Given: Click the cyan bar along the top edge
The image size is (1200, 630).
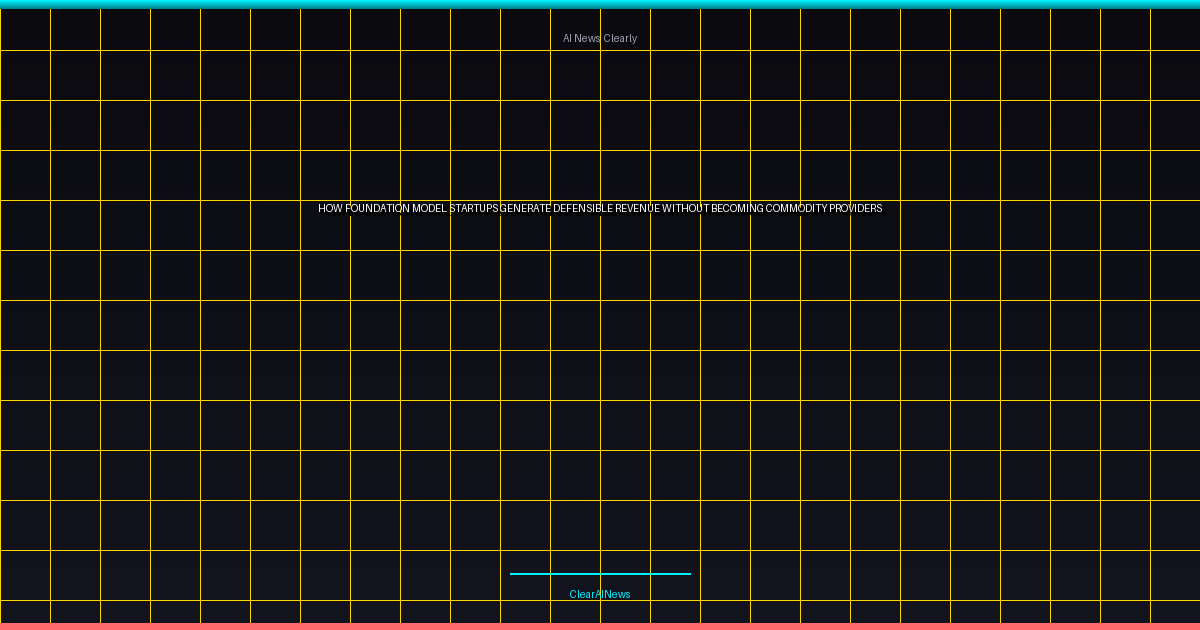Looking at the screenshot, I should [600, 4].
